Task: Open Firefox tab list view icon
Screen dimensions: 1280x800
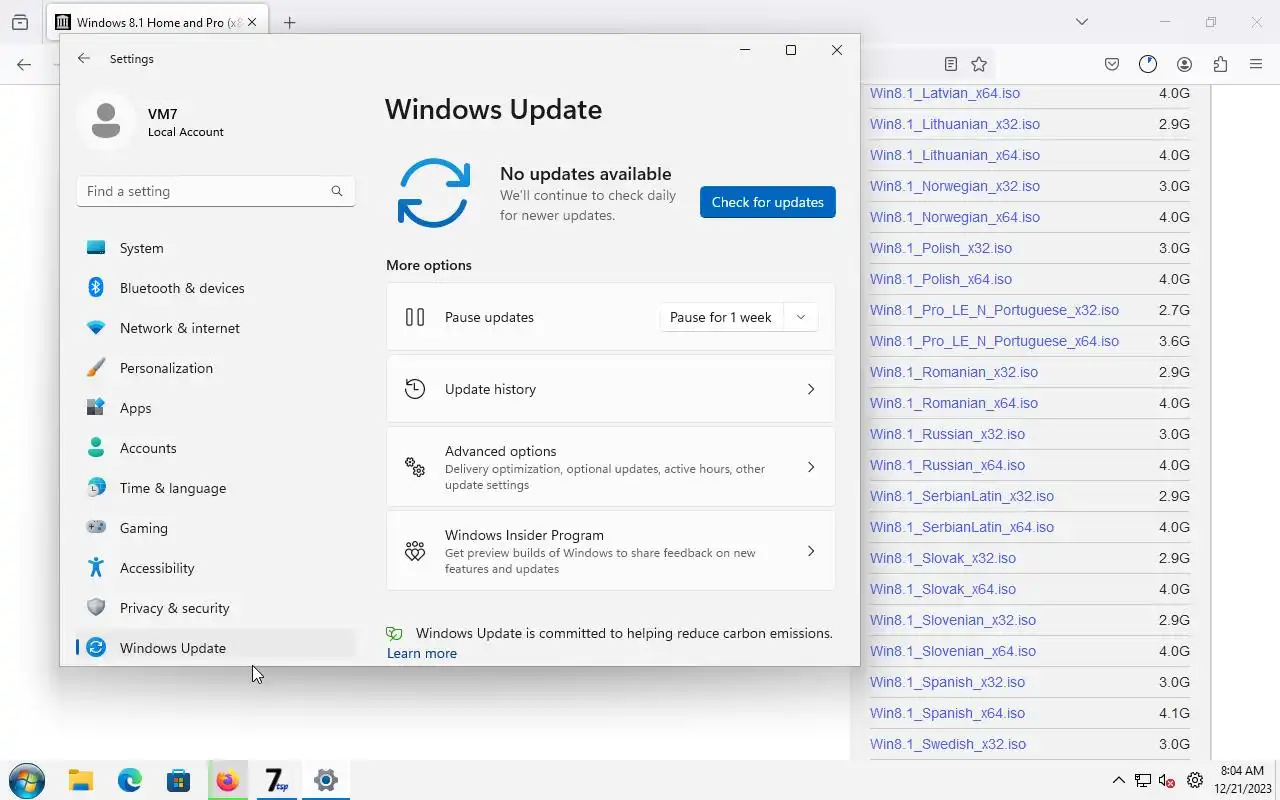Action: click(x=20, y=22)
